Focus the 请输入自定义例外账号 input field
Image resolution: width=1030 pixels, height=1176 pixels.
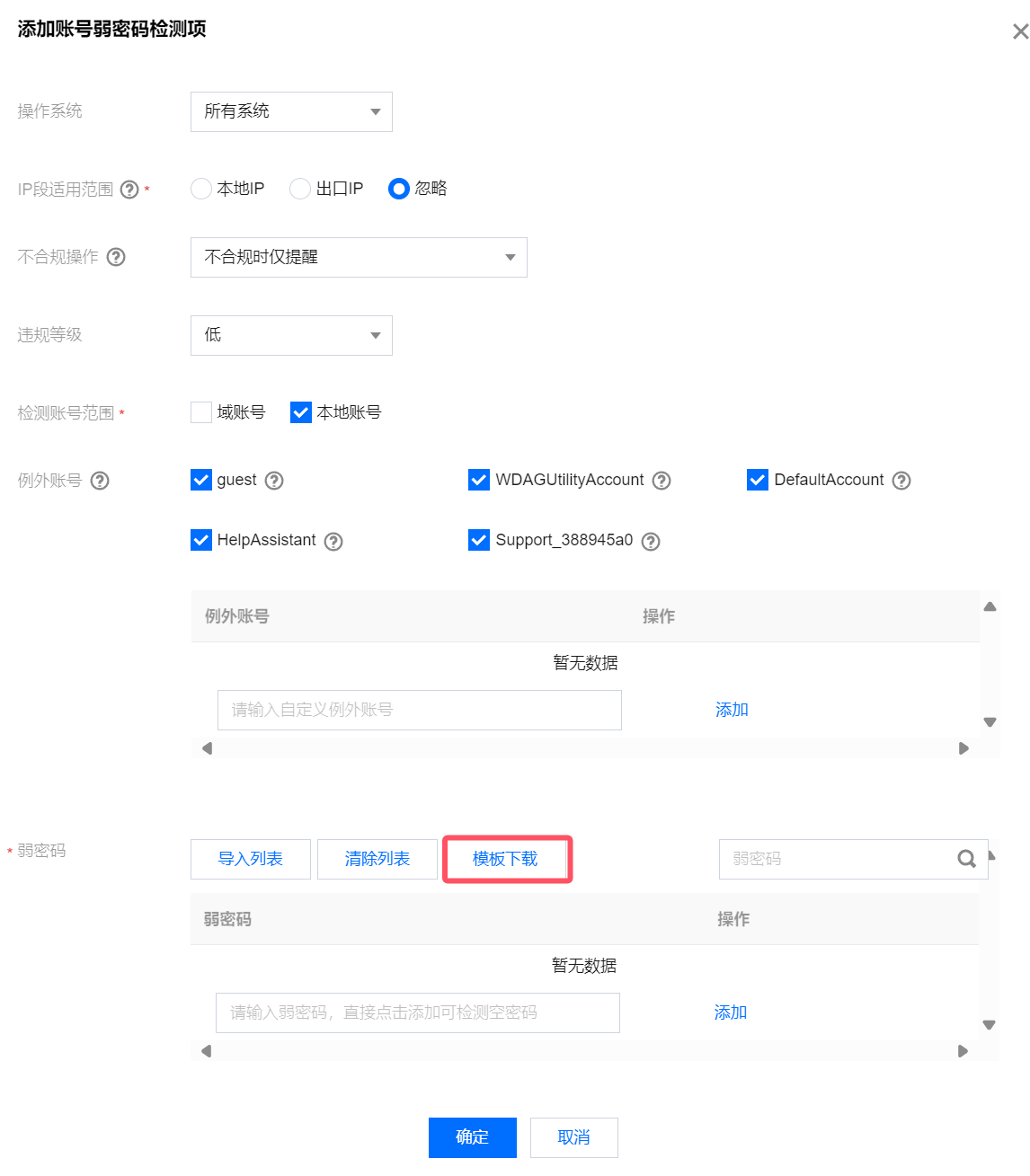(x=420, y=710)
